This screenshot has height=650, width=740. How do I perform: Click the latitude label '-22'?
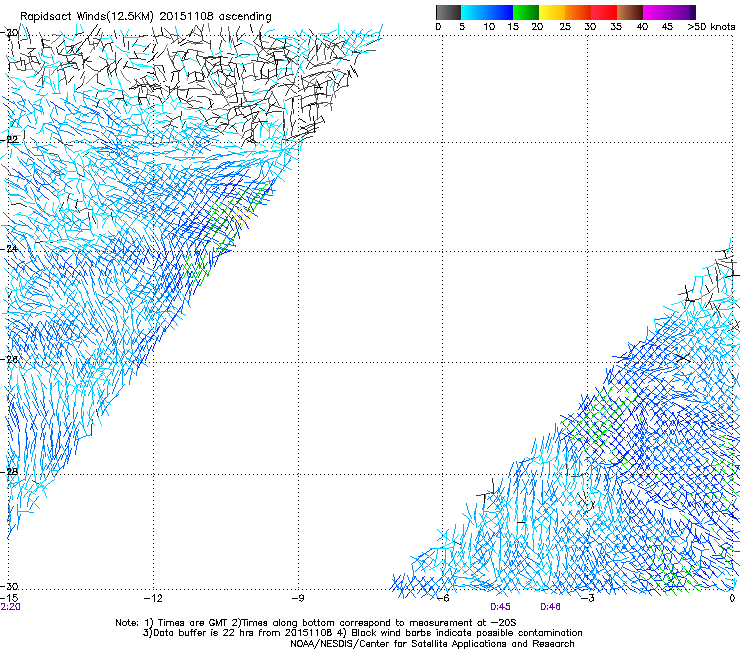(10, 140)
